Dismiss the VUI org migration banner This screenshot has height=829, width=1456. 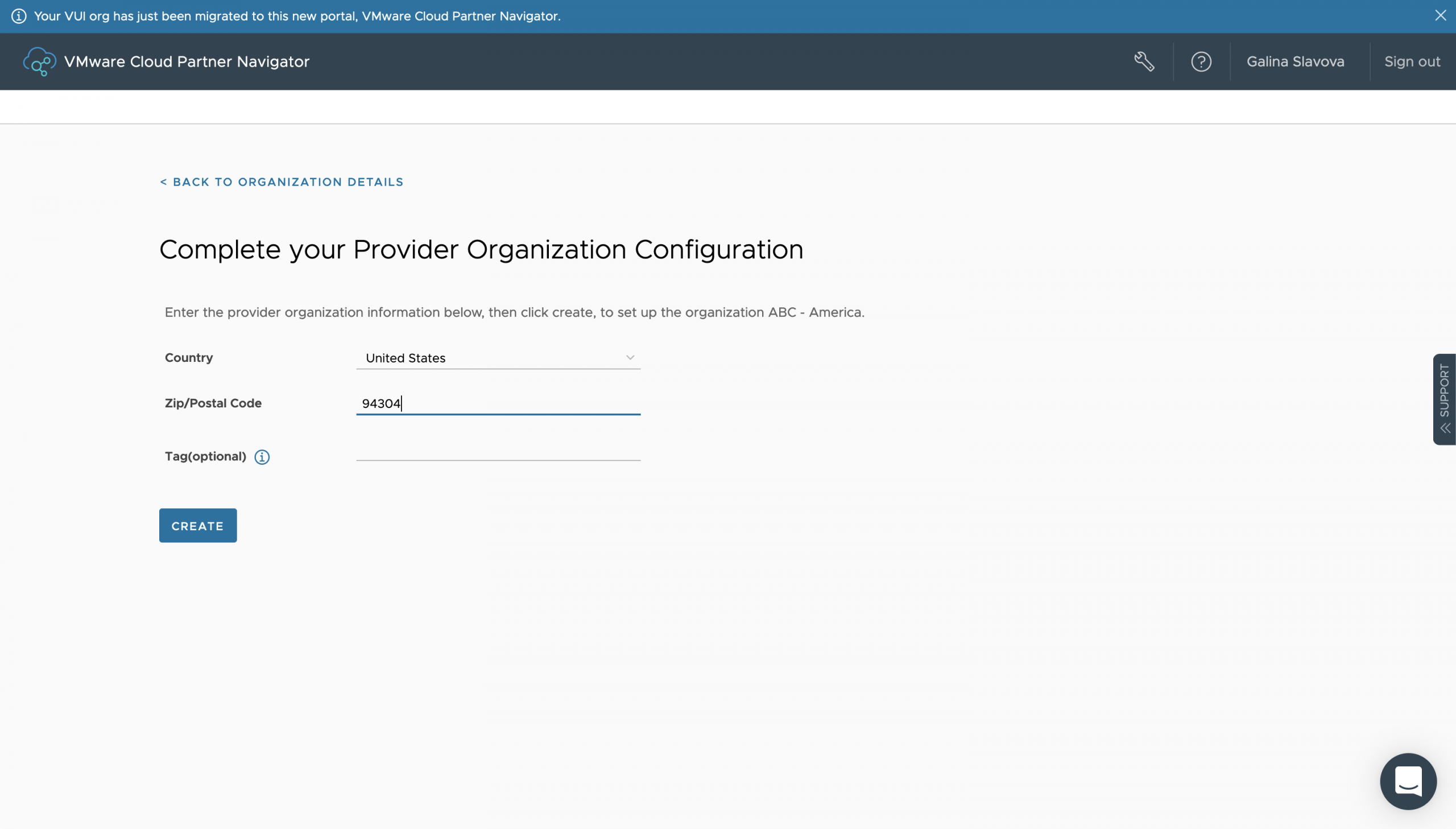pos(1440,16)
